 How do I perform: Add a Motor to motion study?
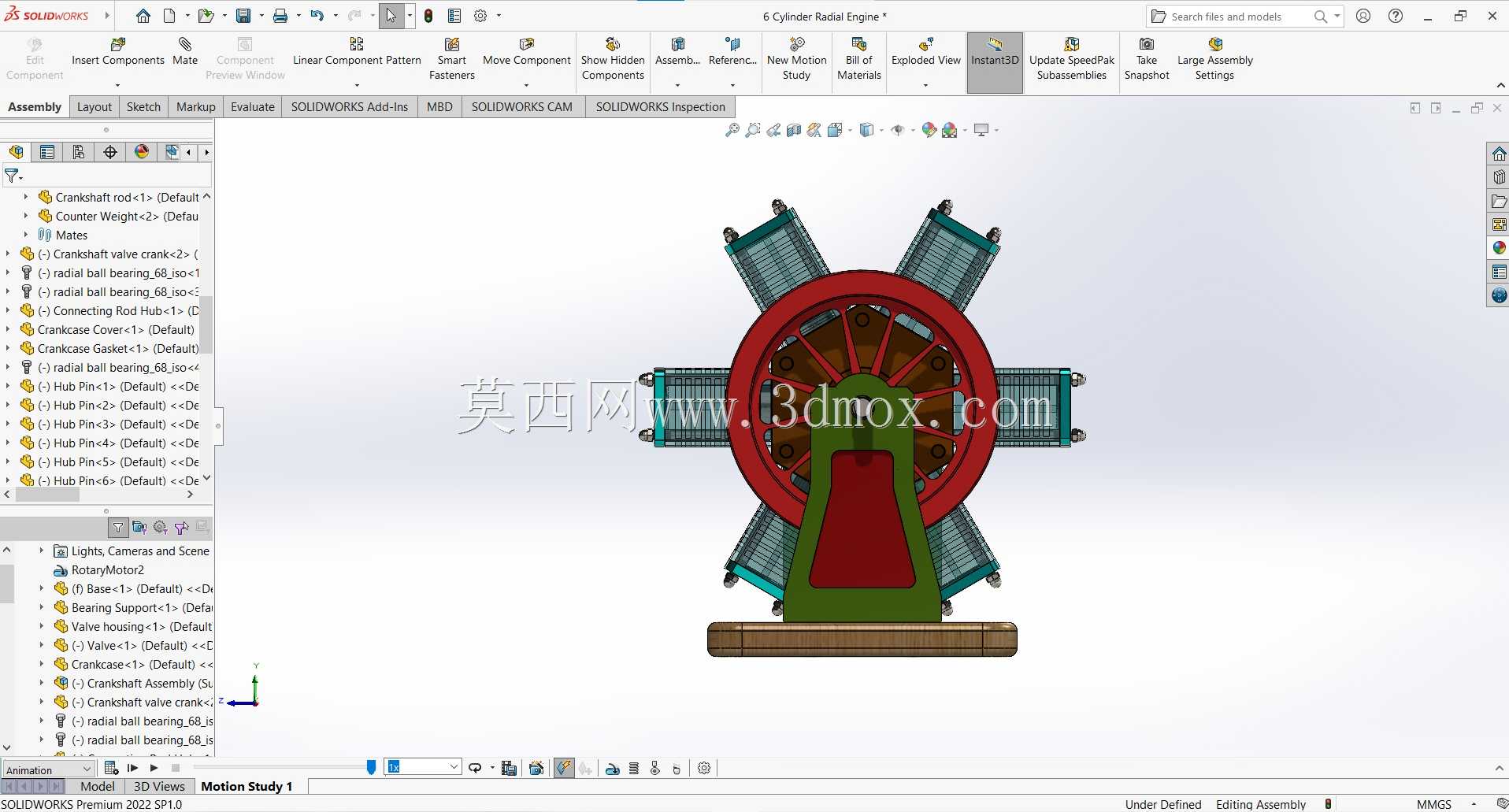pyautogui.click(x=613, y=769)
